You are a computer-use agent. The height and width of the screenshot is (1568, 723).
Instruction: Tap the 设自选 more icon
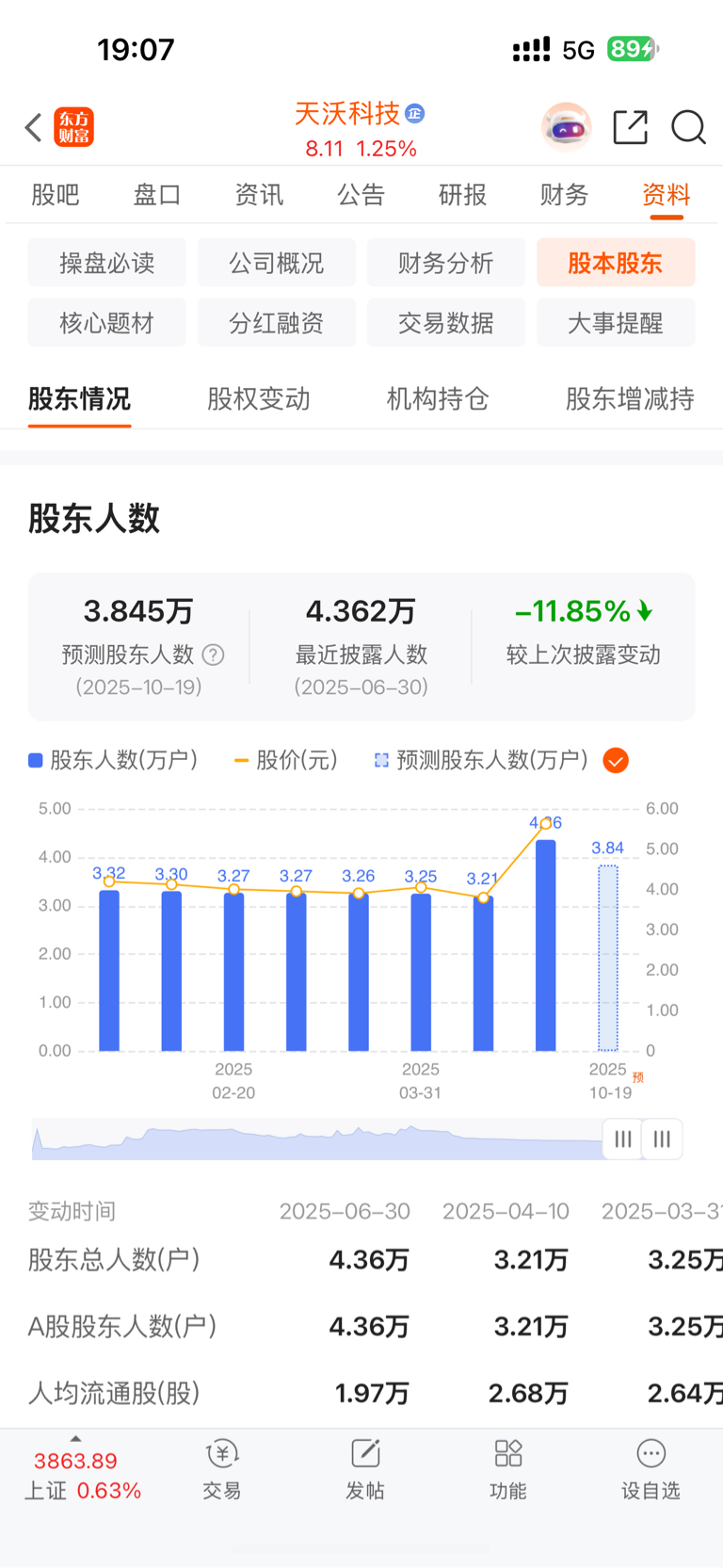(x=651, y=1454)
